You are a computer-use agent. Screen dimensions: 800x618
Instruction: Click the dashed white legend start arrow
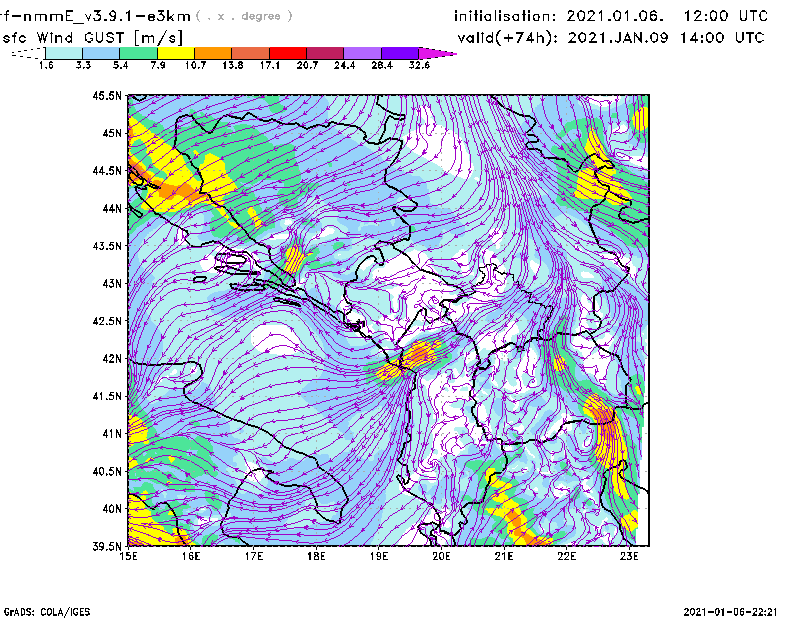(x=28, y=53)
